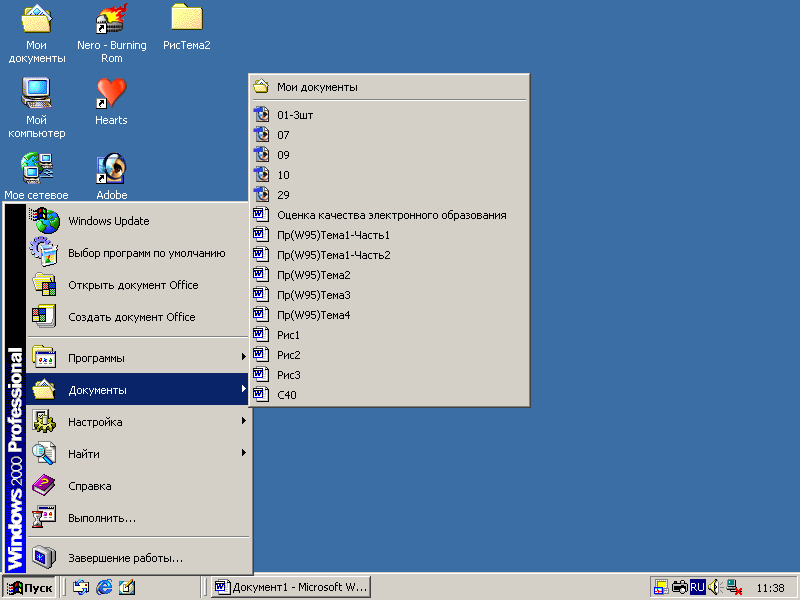Click the Windows Update globe icon
Screen dimensions: 800x600
[x=45, y=221]
